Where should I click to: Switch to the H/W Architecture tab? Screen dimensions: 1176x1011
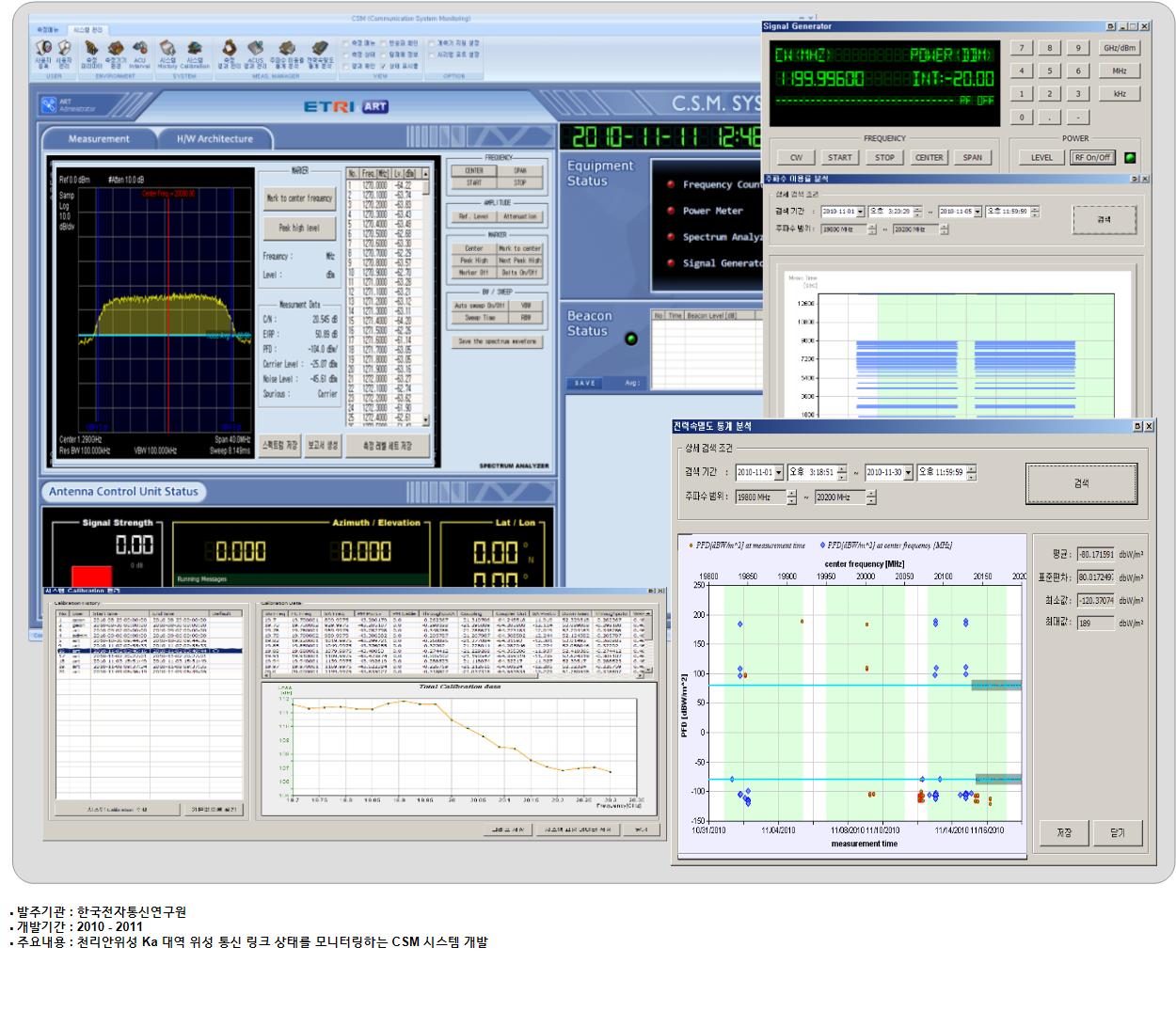coord(215,139)
